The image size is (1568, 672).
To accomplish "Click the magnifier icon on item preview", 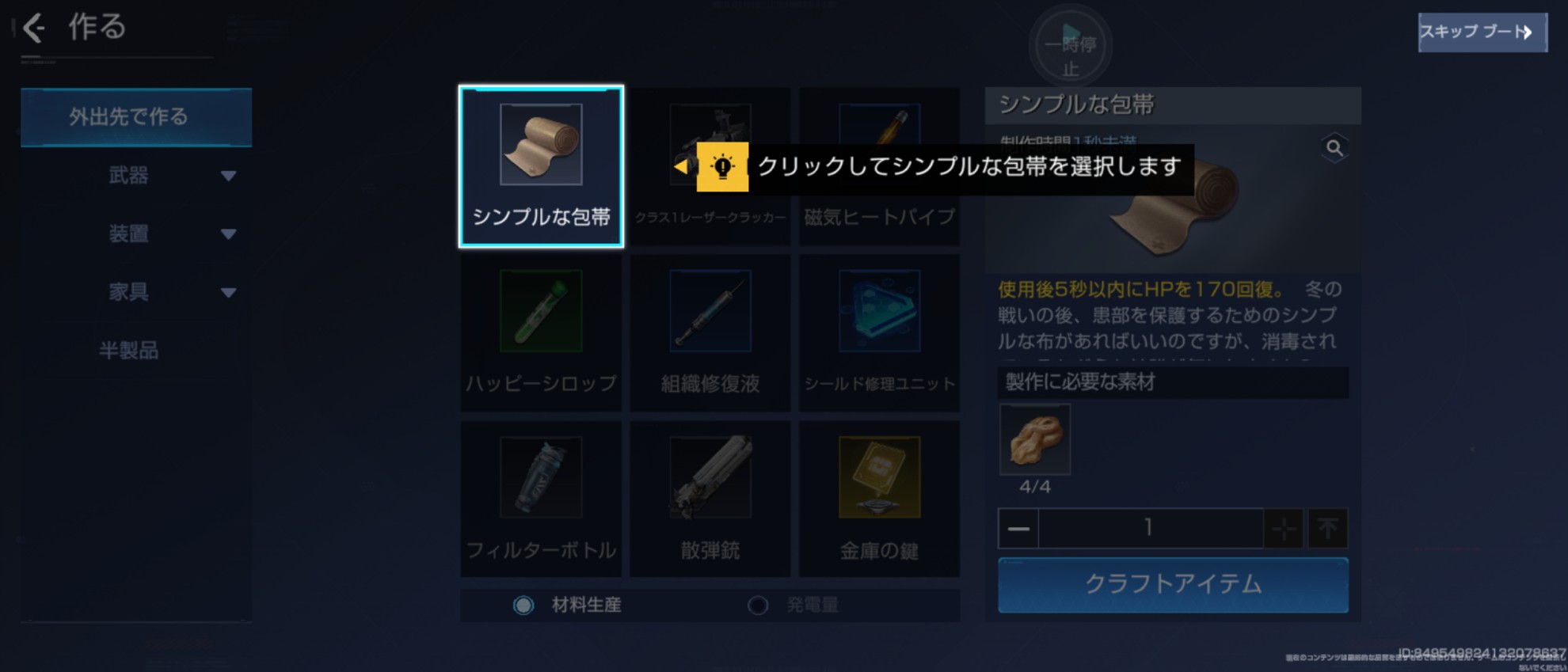I will (x=1334, y=148).
